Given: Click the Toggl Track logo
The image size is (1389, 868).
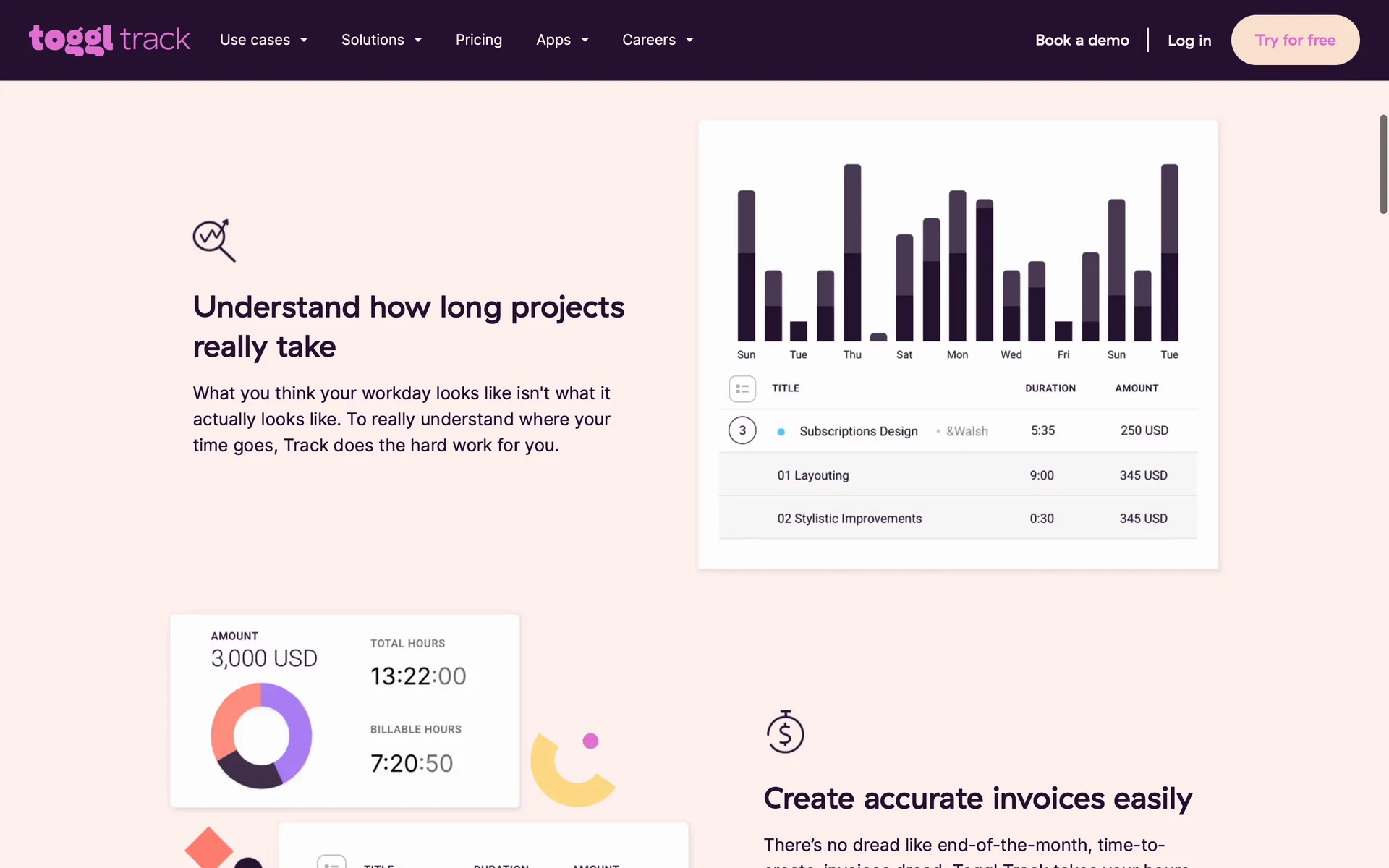Looking at the screenshot, I should pyautogui.click(x=109, y=40).
